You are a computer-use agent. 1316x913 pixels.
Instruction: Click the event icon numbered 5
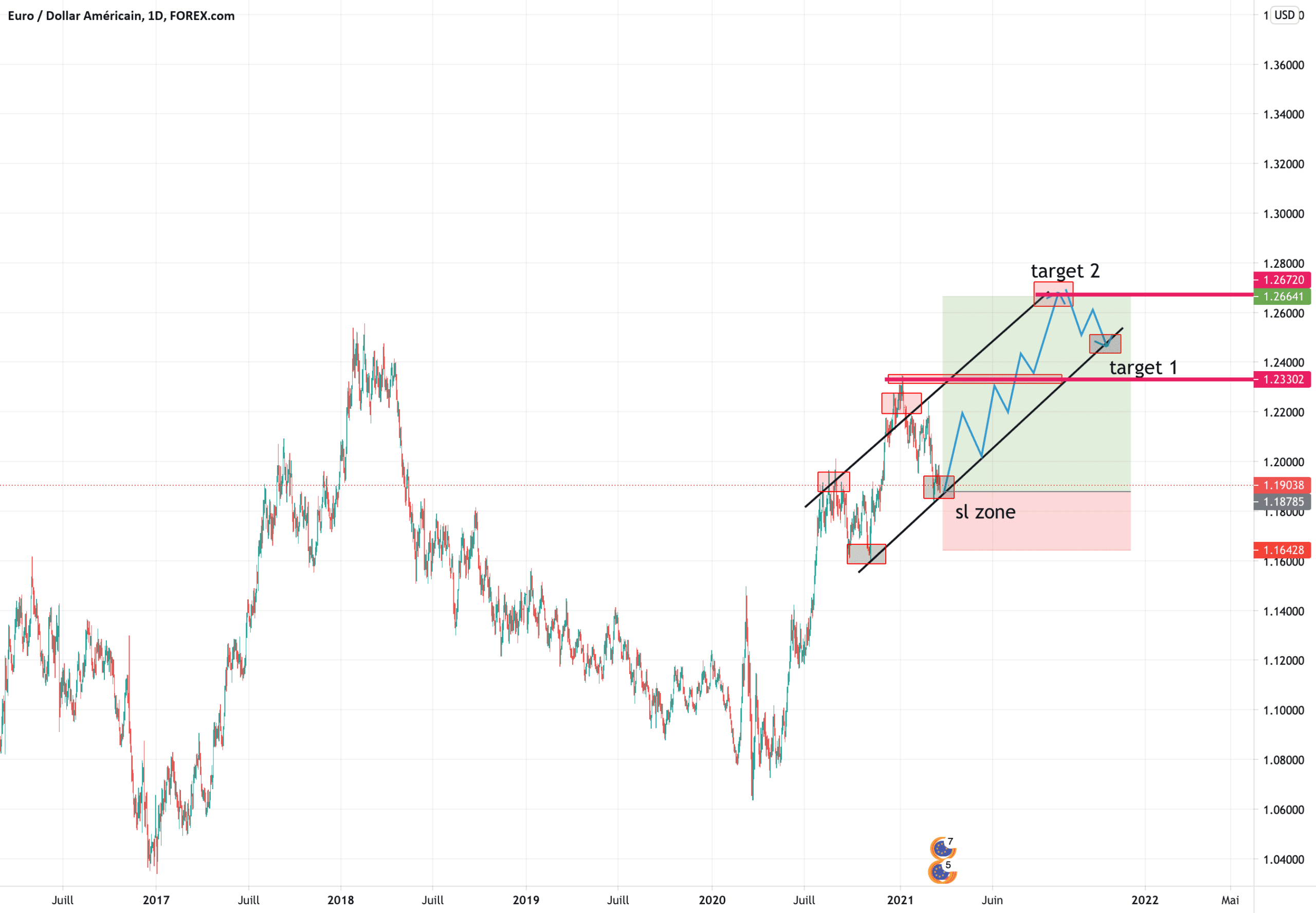[x=942, y=872]
